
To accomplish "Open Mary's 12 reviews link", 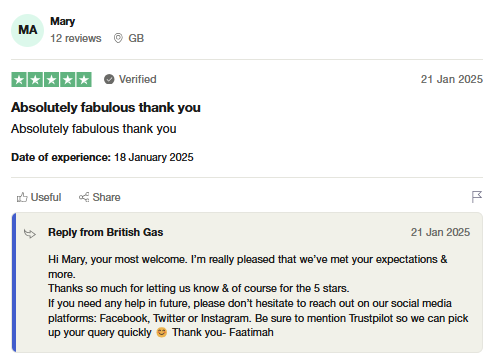I will [76, 38].
